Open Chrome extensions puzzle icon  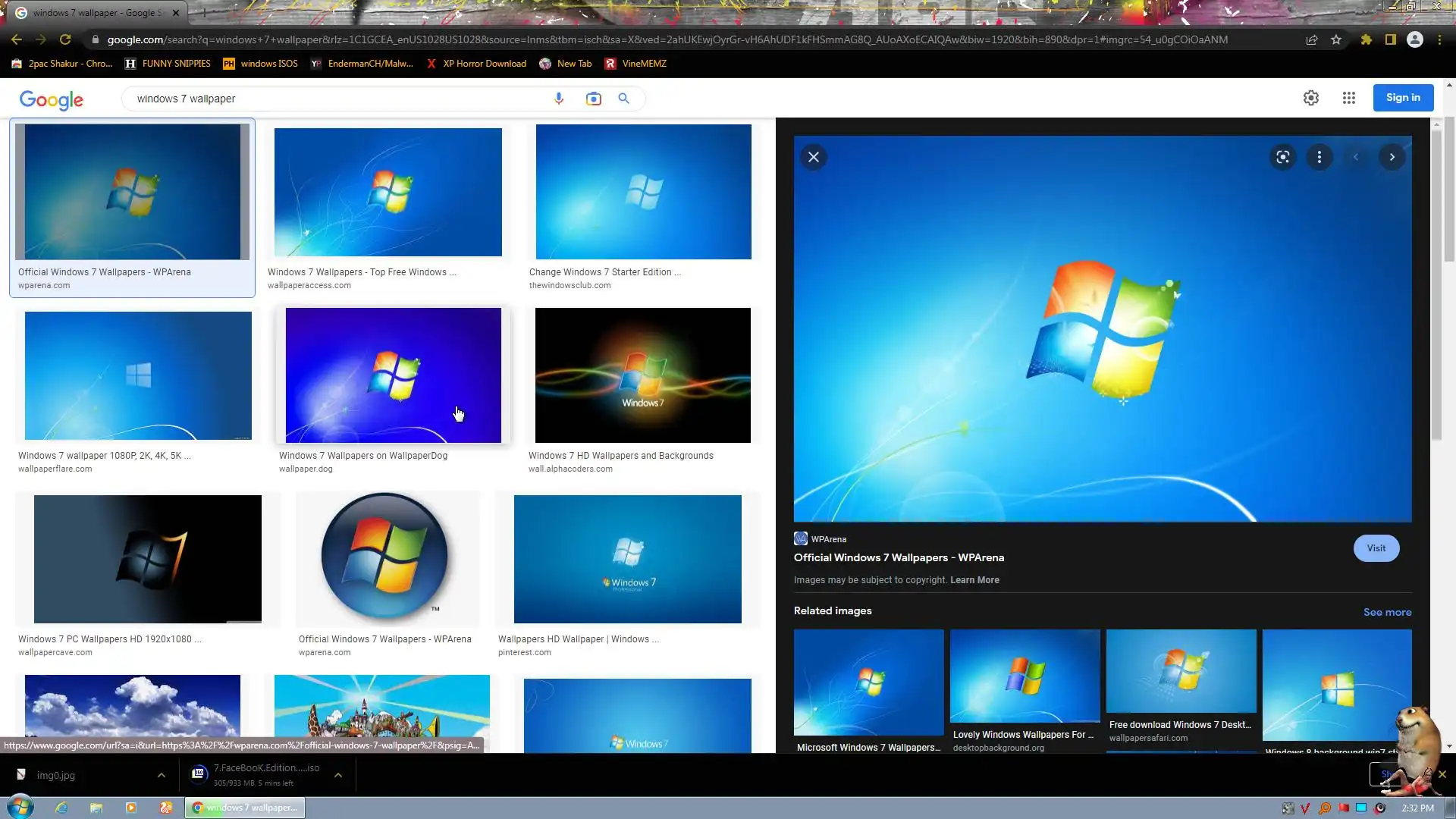pyautogui.click(x=1366, y=39)
